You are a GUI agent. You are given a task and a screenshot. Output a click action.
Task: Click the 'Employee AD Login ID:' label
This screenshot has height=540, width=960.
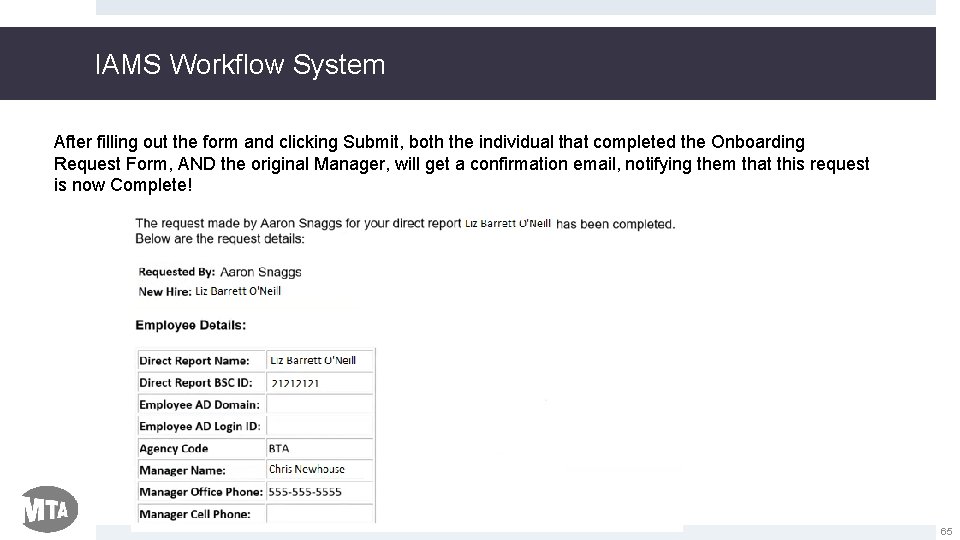pos(200,426)
